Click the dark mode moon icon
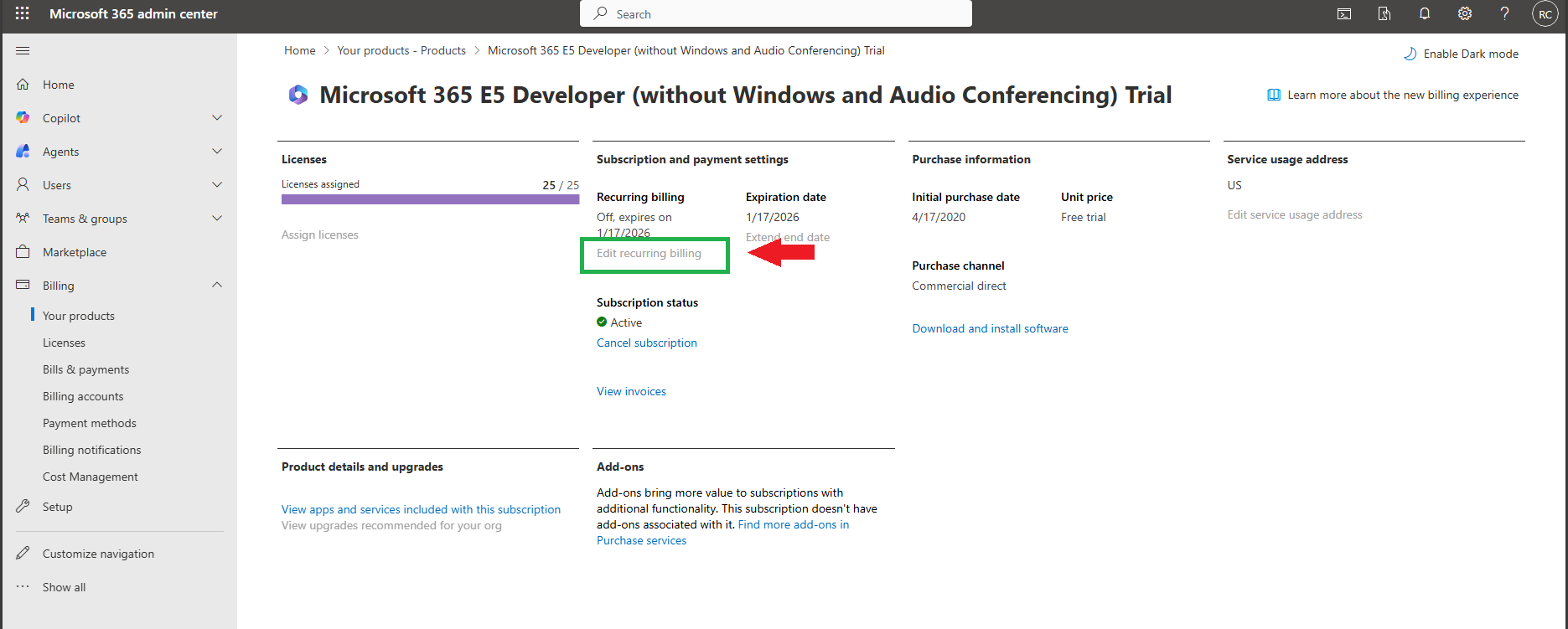Image resolution: width=1568 pixels, height=629 pixels. point(1410,54)
